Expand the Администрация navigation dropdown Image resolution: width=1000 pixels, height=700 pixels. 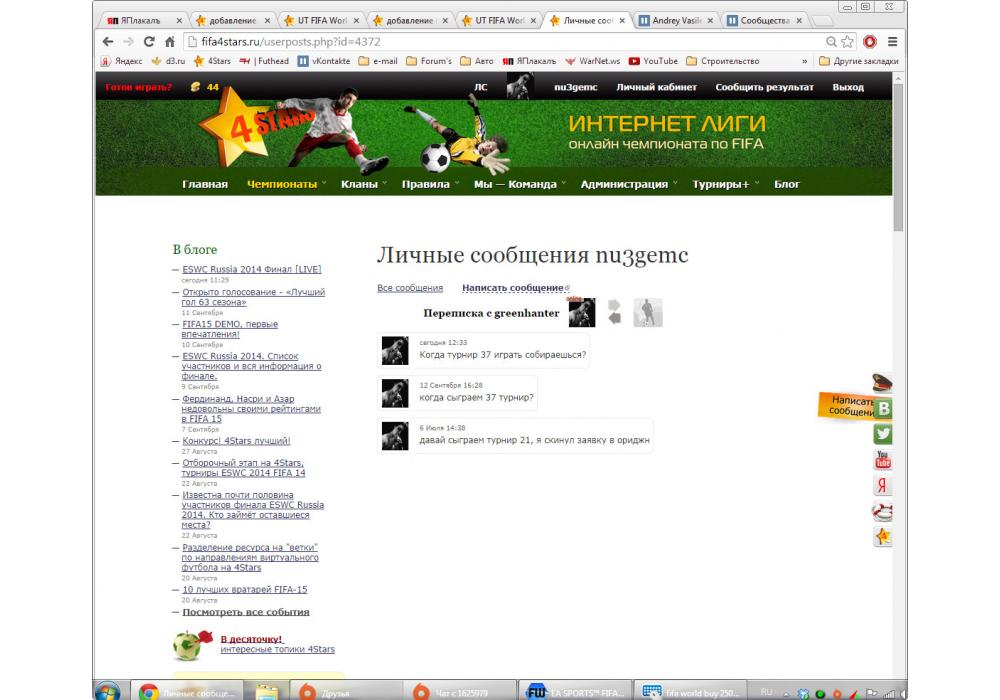tap(628, 184)
